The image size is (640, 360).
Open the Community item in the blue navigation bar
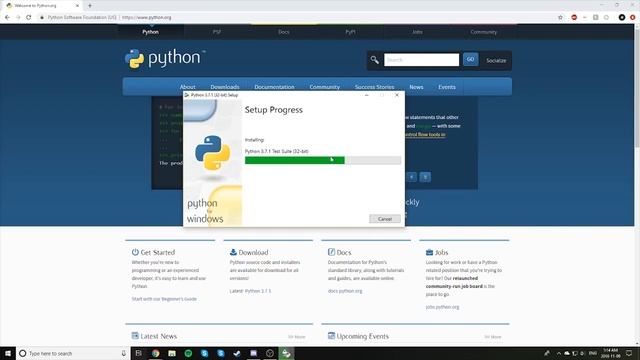point(324,87)
